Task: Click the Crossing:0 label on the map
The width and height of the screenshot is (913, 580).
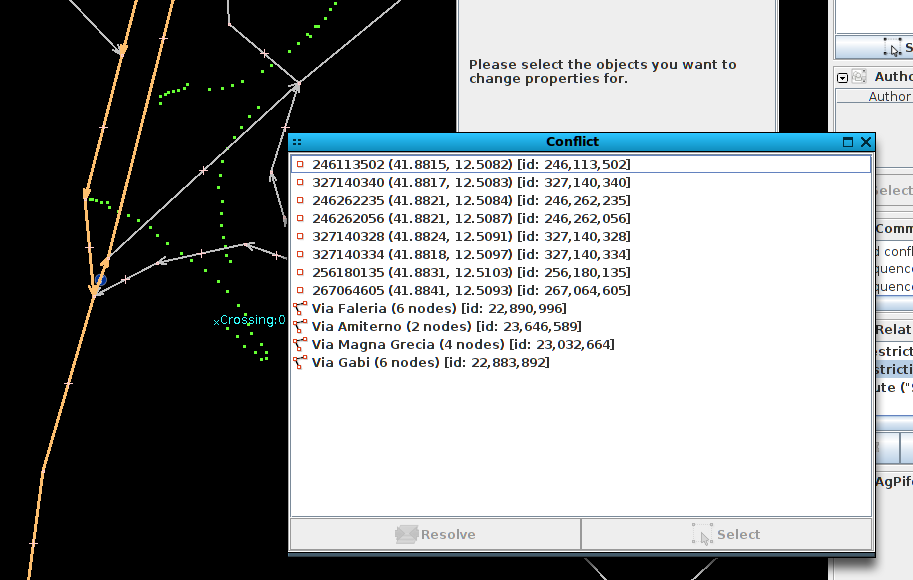Action: pos(252,321)
